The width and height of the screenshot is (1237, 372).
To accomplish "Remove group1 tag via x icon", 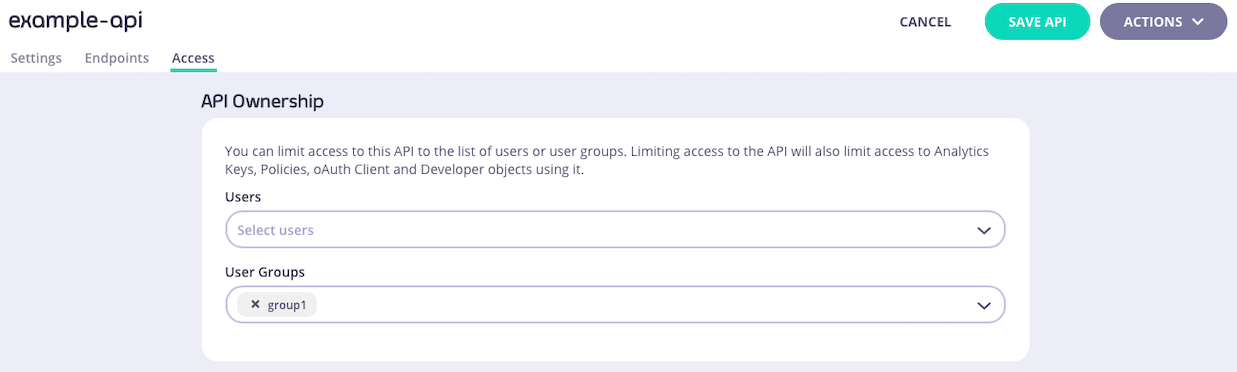I will [x=255, y=305].
